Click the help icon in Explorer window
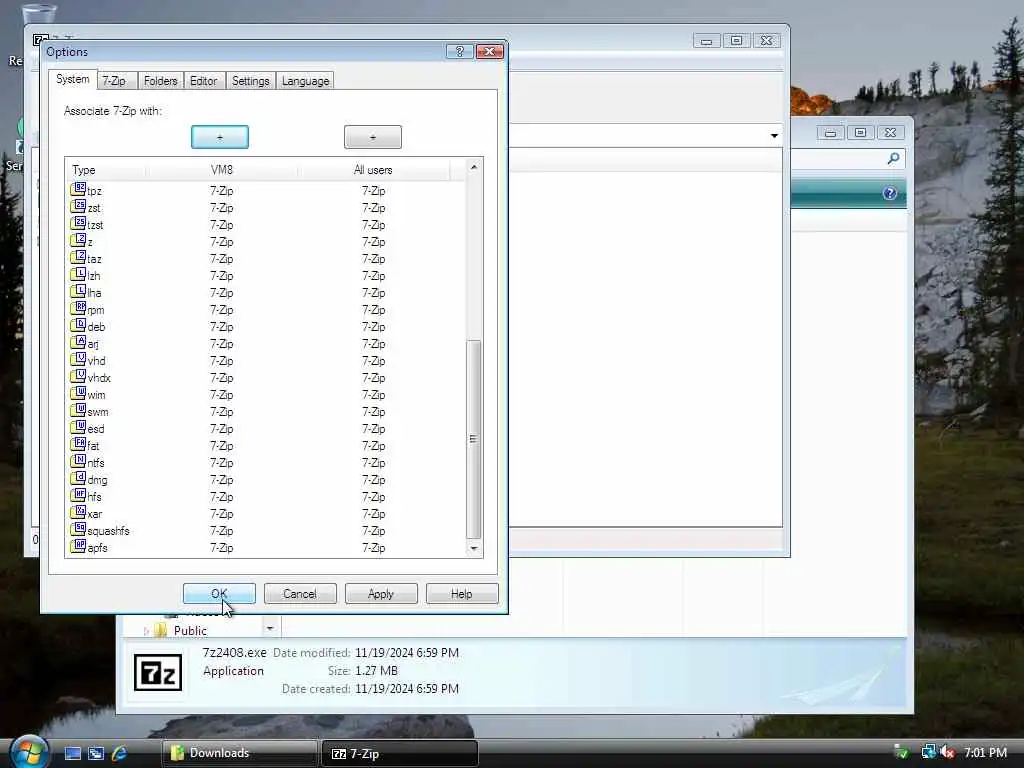Viewport: 1024px width, 768px height. coord(889,193)
